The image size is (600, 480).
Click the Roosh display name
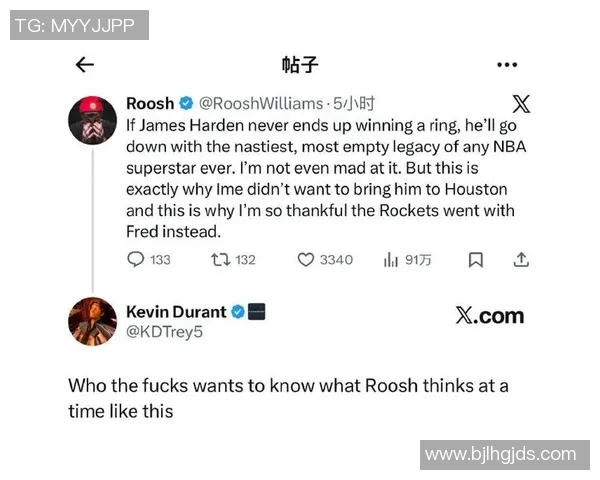coord(150,103)
